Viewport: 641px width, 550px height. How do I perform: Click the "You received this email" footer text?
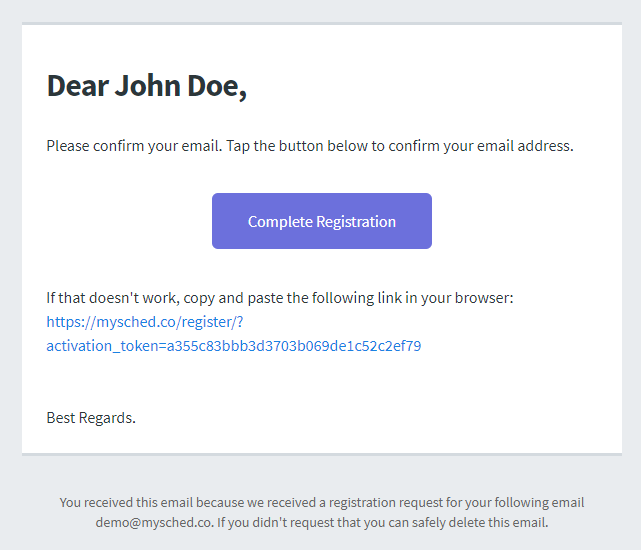tap(125, 503)
